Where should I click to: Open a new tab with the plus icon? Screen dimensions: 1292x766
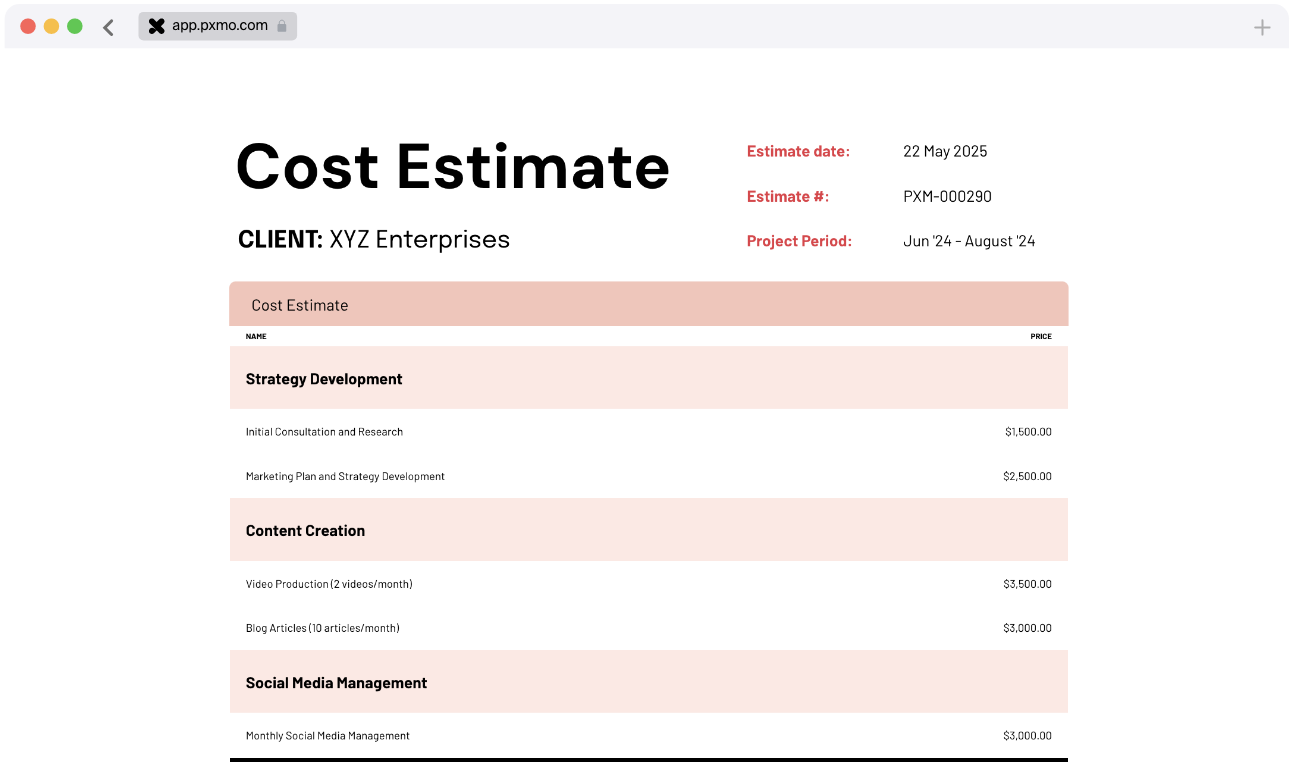1262,28
